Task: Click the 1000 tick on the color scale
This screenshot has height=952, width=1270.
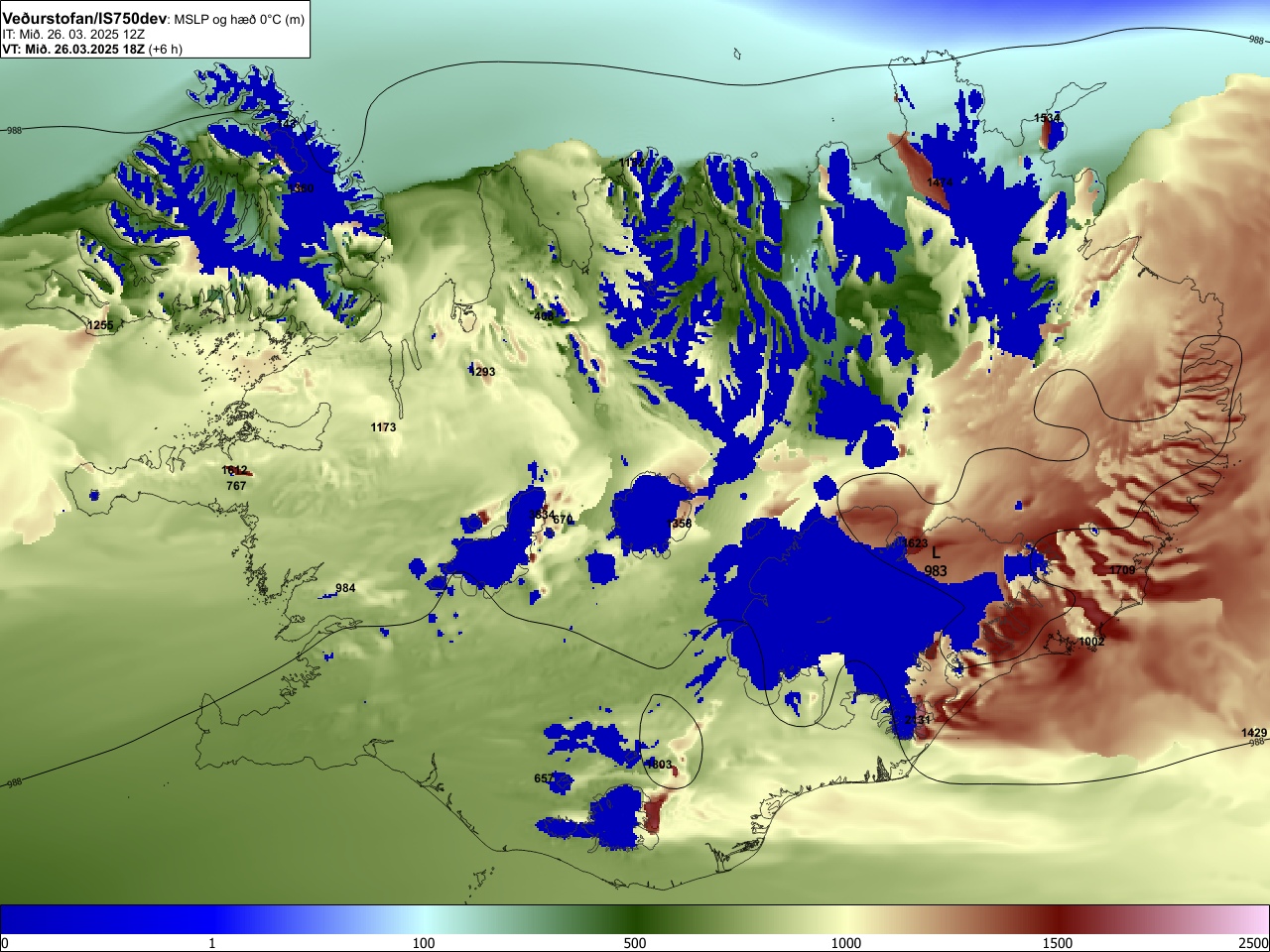Action: click(846, 943)
